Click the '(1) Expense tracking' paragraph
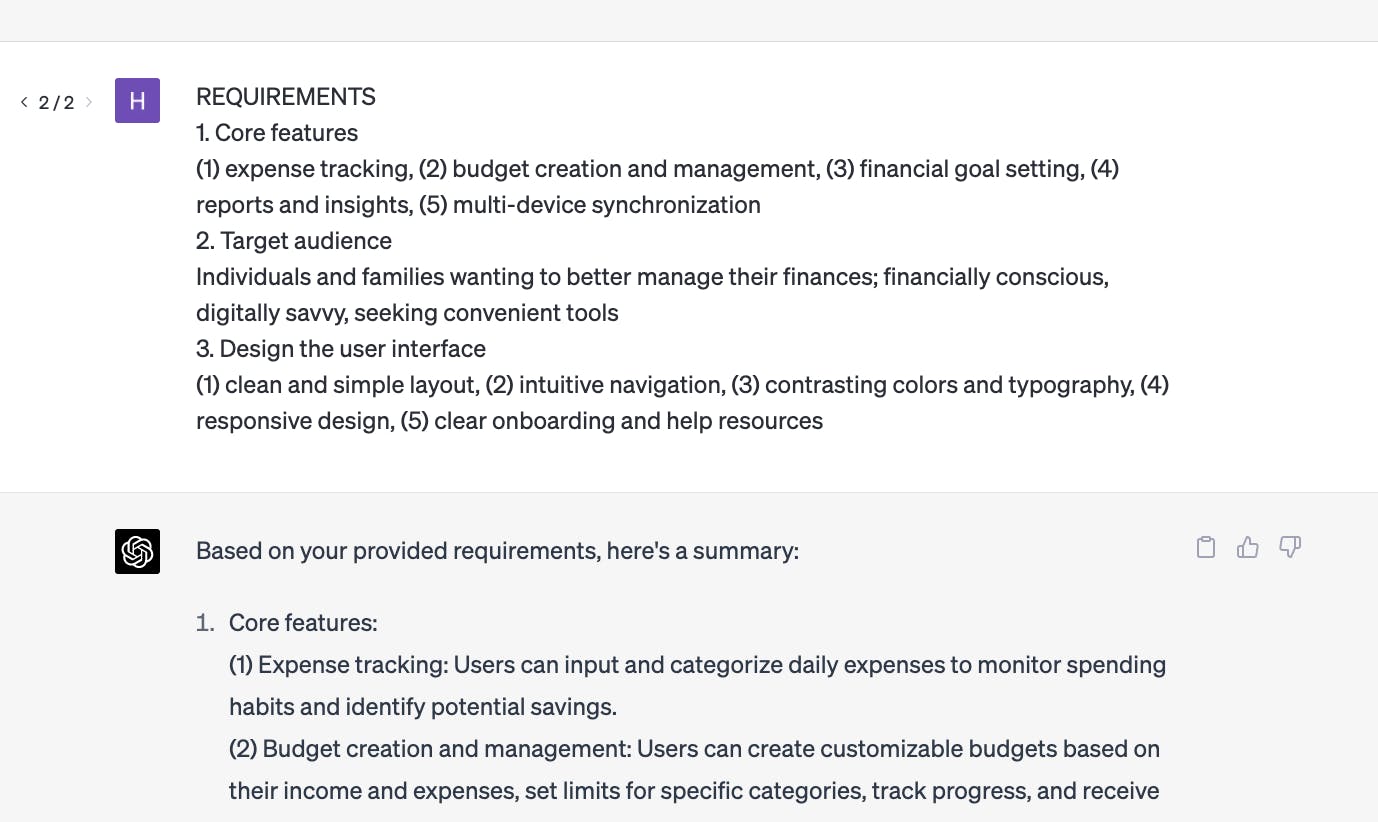This screenshot has width=1378, height=822. click(698, 686)
